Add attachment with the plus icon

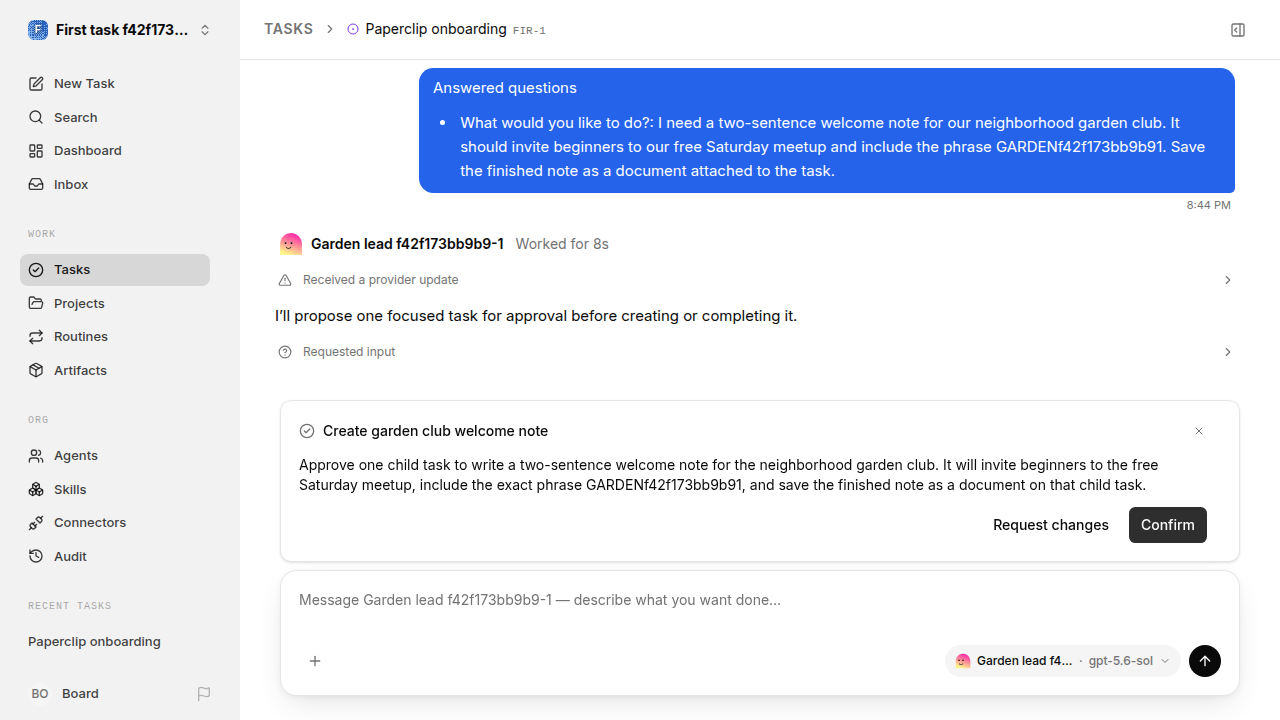point(315,661)
